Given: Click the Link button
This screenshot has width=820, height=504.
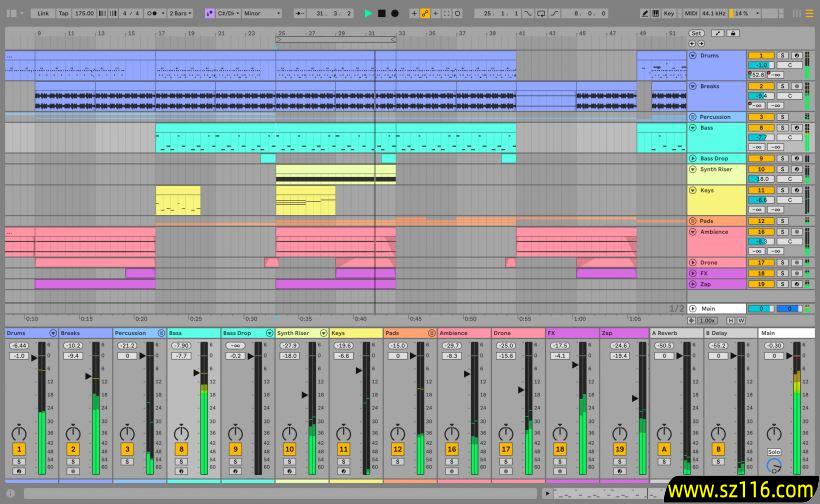Looking at the screenshot, I should pos(43,13).
